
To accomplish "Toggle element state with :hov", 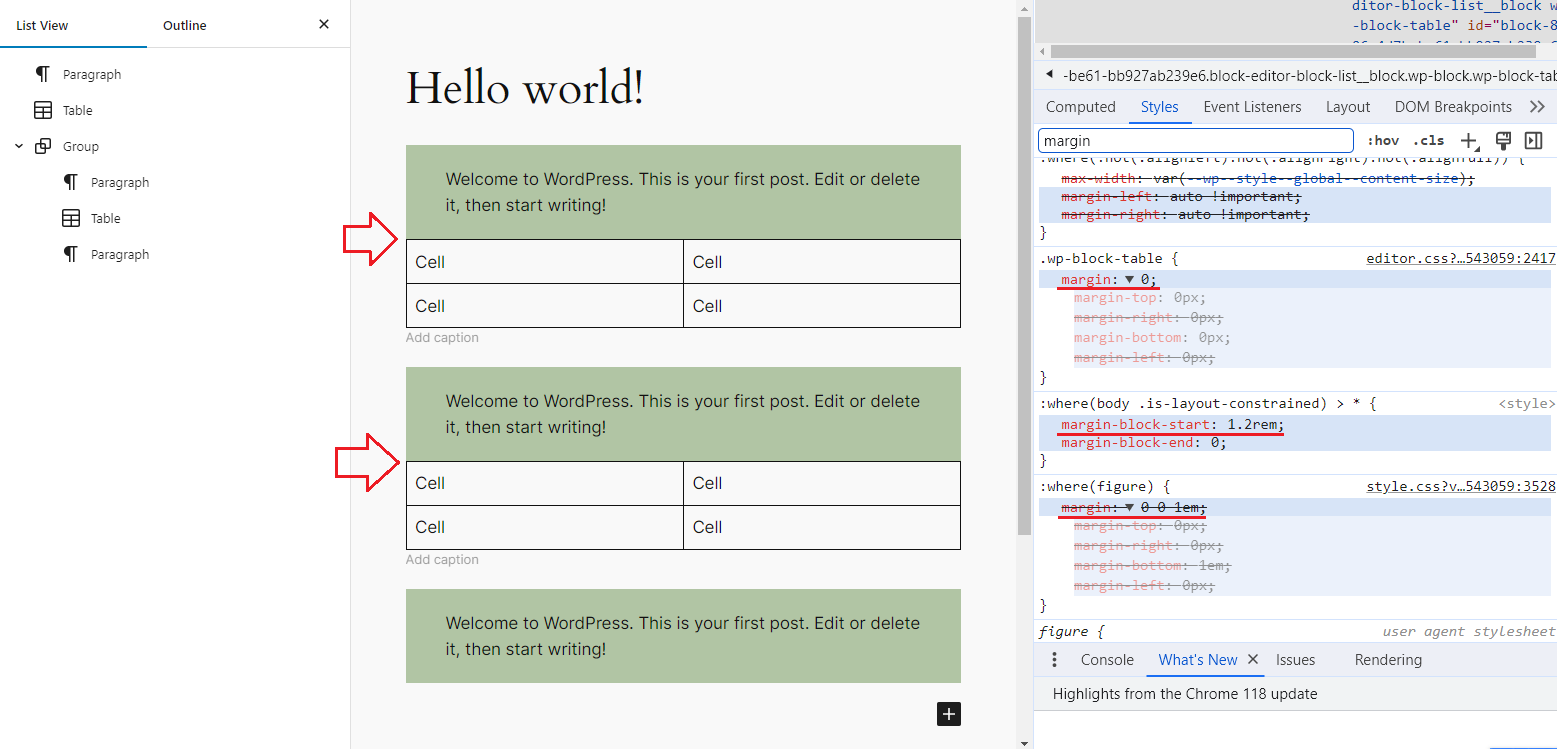I will pos(1383,140).
